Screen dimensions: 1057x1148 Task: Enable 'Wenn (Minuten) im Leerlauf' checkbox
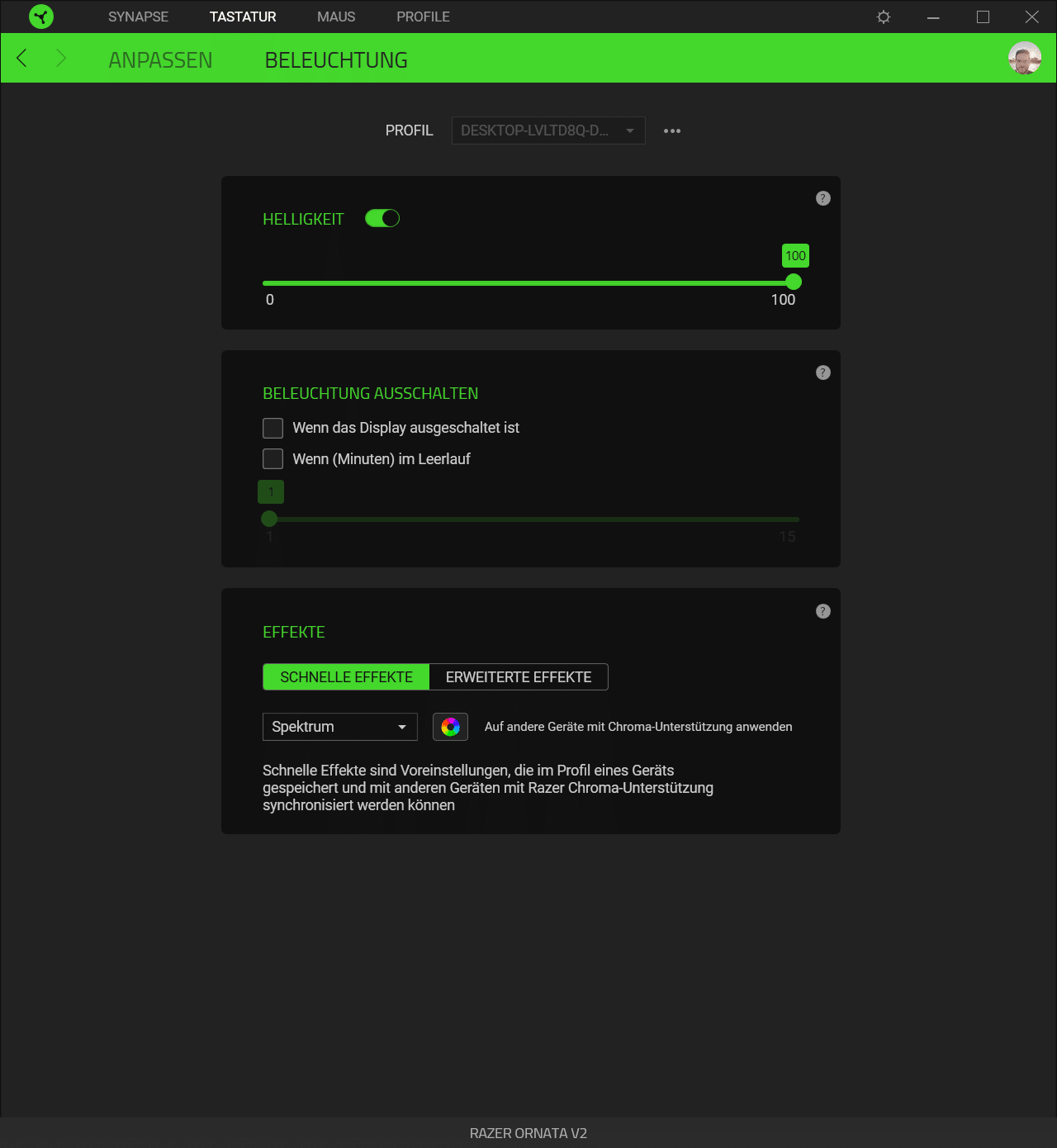click(273, 459)
